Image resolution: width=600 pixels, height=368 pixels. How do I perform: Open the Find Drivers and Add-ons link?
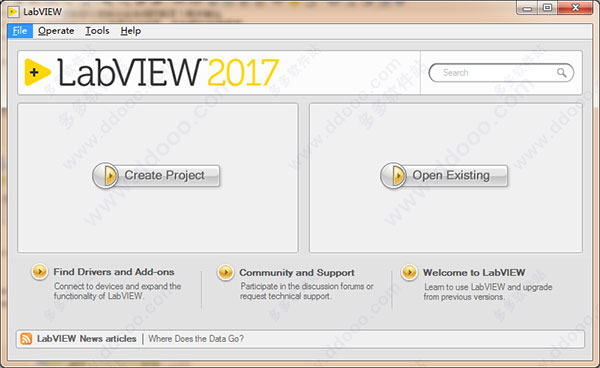(x=114, y=272)
